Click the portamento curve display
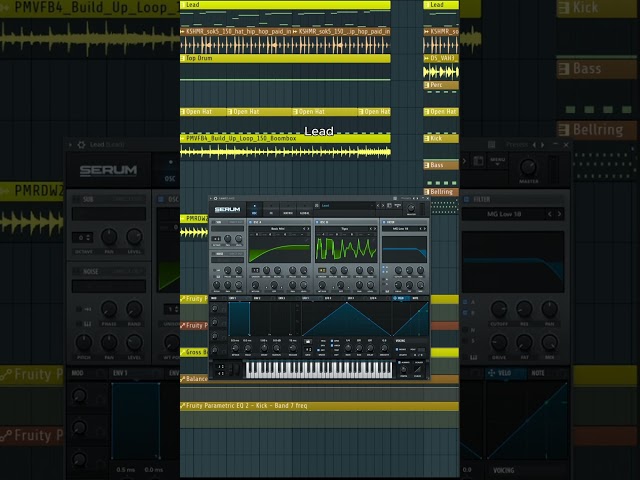 tap(418, 369)
